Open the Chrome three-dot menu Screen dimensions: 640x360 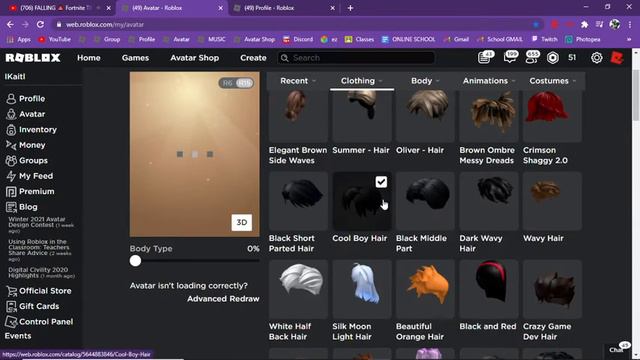click(630, 24)
